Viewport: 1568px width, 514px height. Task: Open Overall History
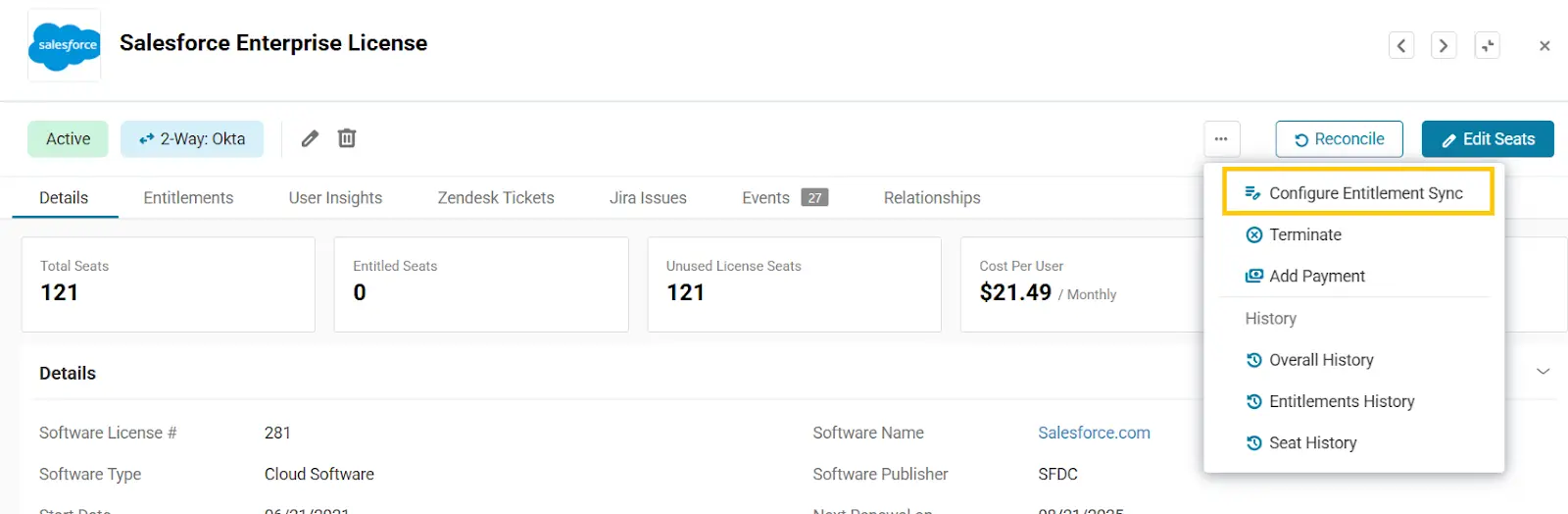1320,360
